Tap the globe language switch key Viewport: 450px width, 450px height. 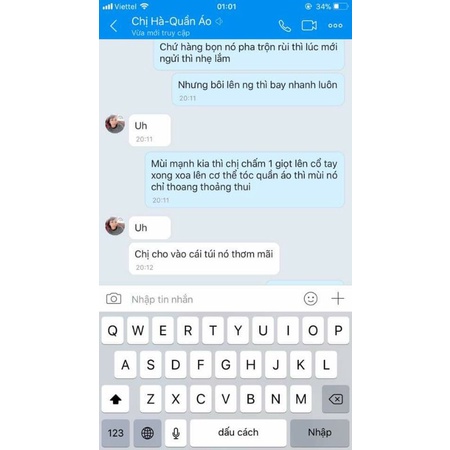click(147, 433)
